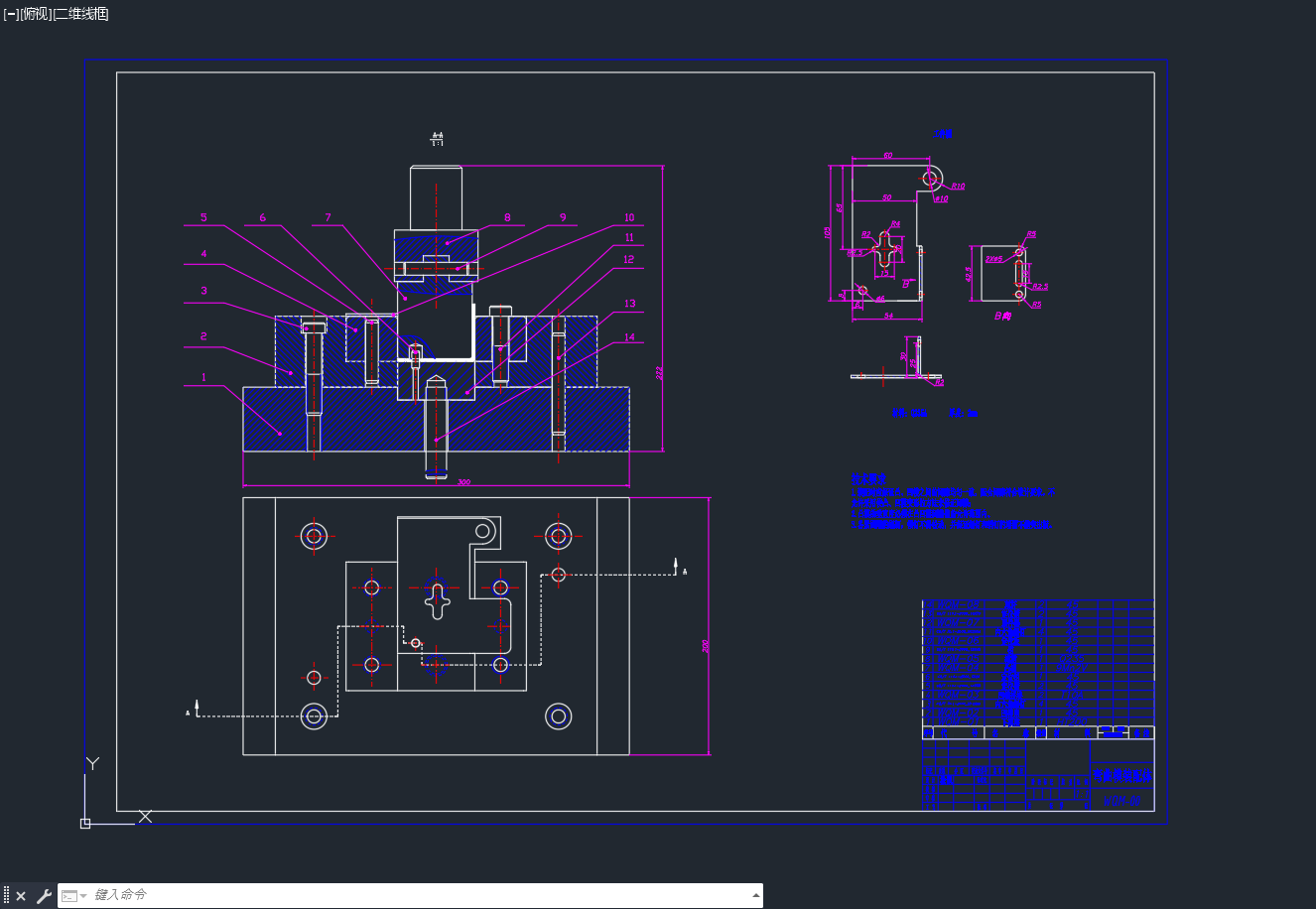Select the B向 view label

click(1002, 316)
